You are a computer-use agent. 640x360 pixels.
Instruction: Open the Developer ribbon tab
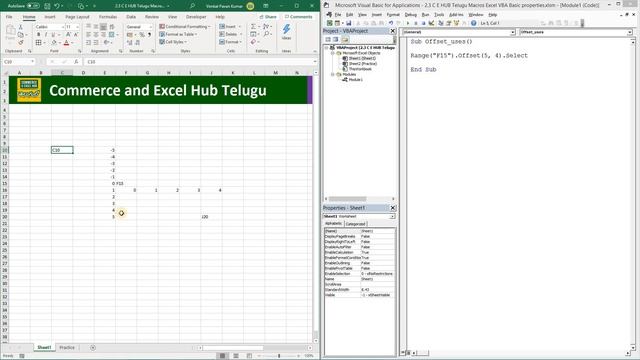(196, 17)
